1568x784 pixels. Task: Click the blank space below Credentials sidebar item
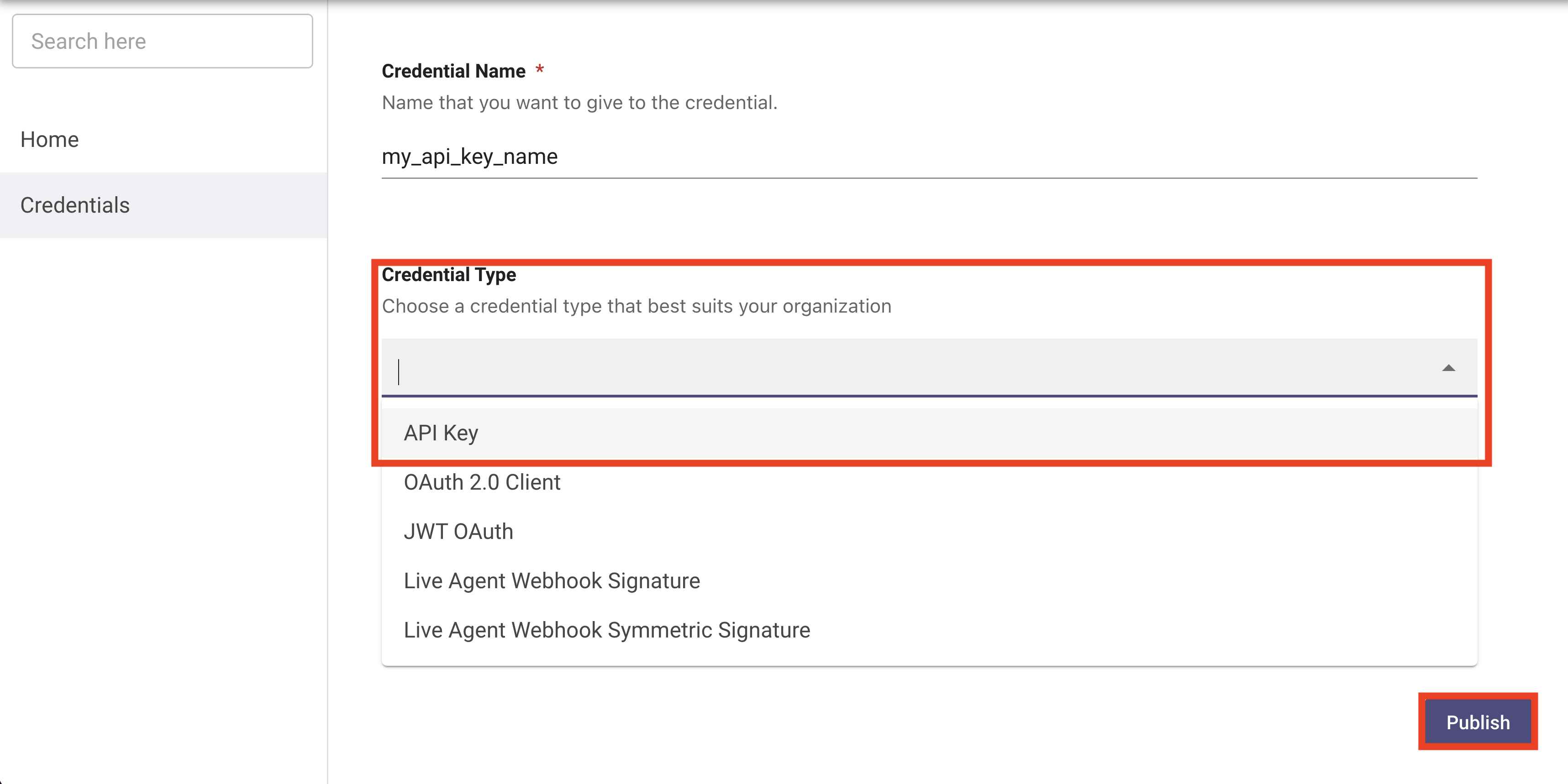click(163, 426)
